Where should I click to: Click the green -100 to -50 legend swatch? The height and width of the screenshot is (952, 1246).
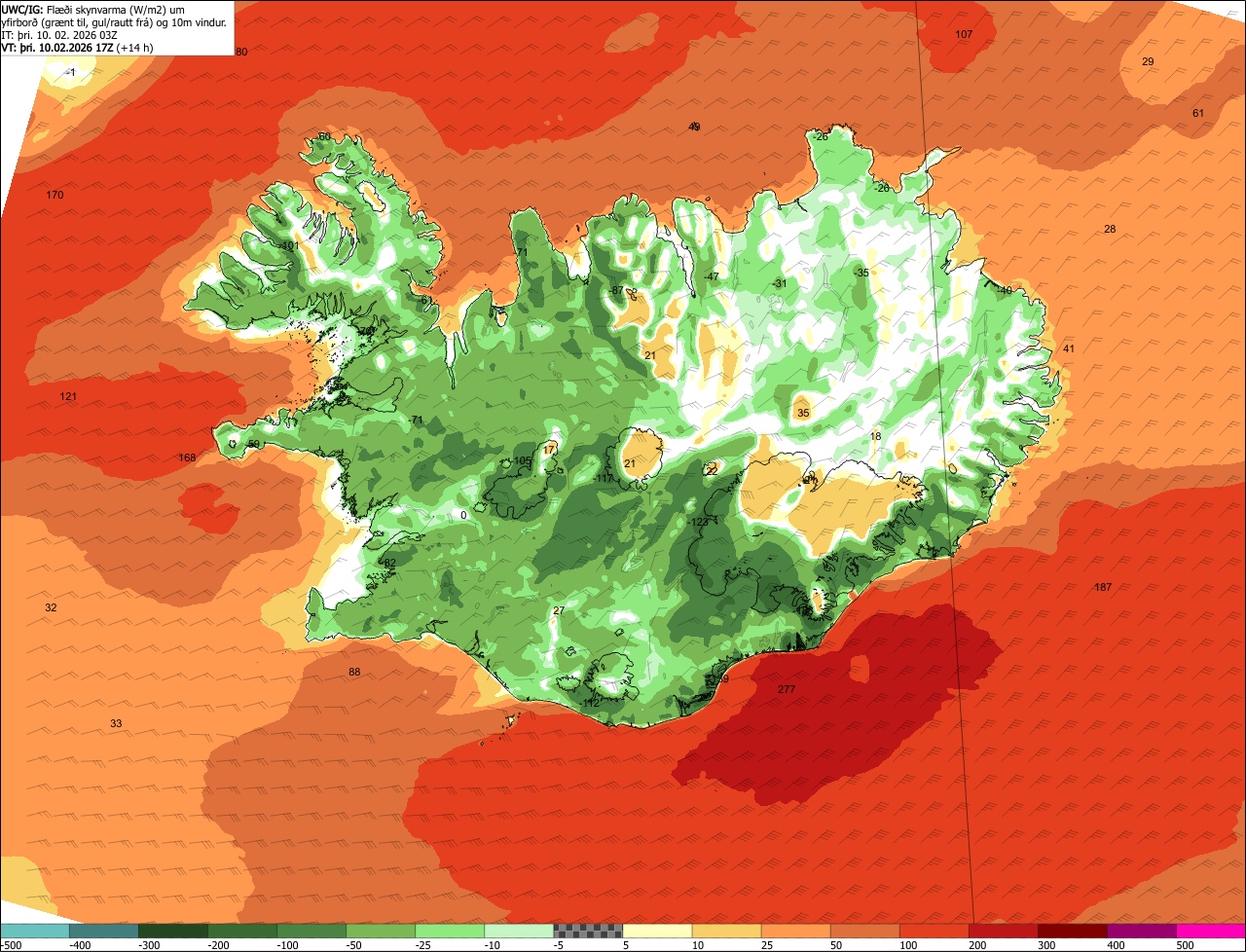pyautogui.click(x=311, y=931)
